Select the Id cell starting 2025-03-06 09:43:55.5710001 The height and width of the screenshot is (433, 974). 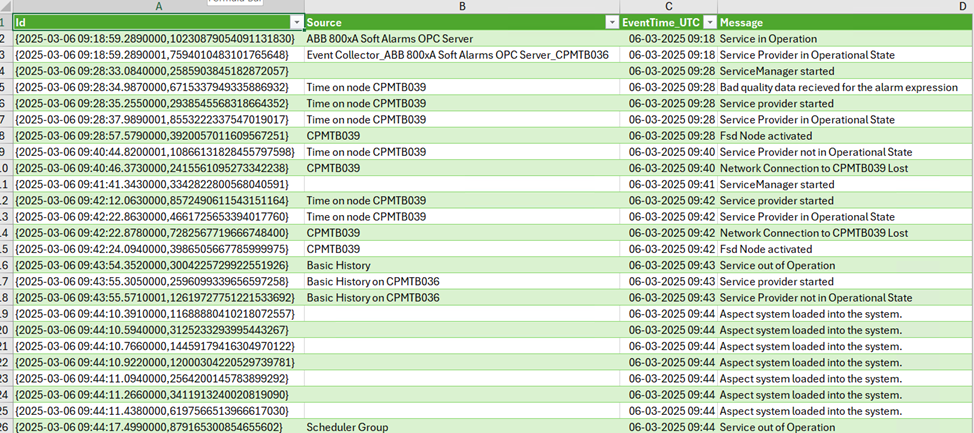[x=159, y=298]
